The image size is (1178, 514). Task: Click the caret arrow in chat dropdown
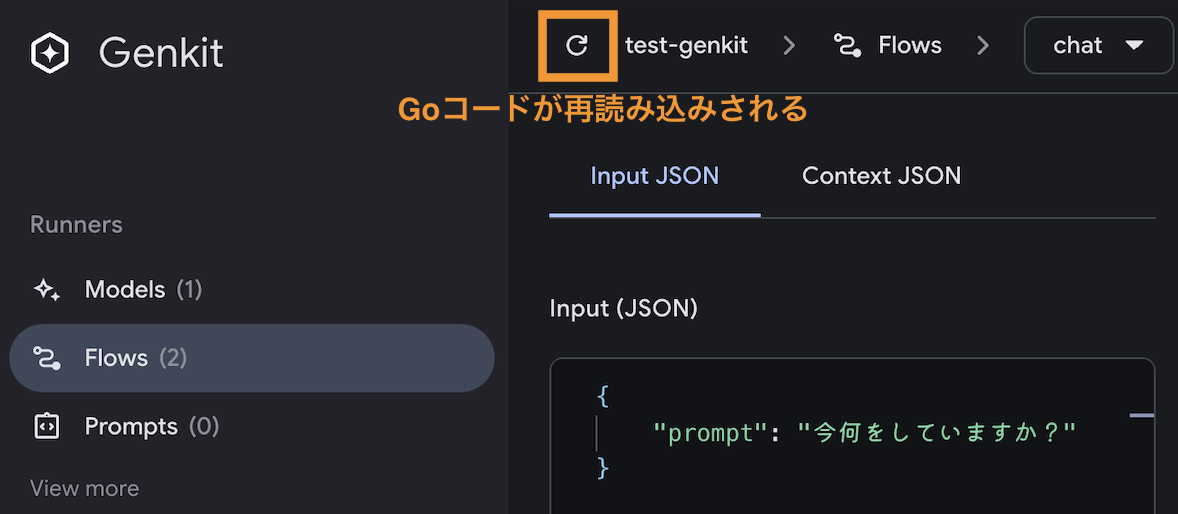point(1134,46)
